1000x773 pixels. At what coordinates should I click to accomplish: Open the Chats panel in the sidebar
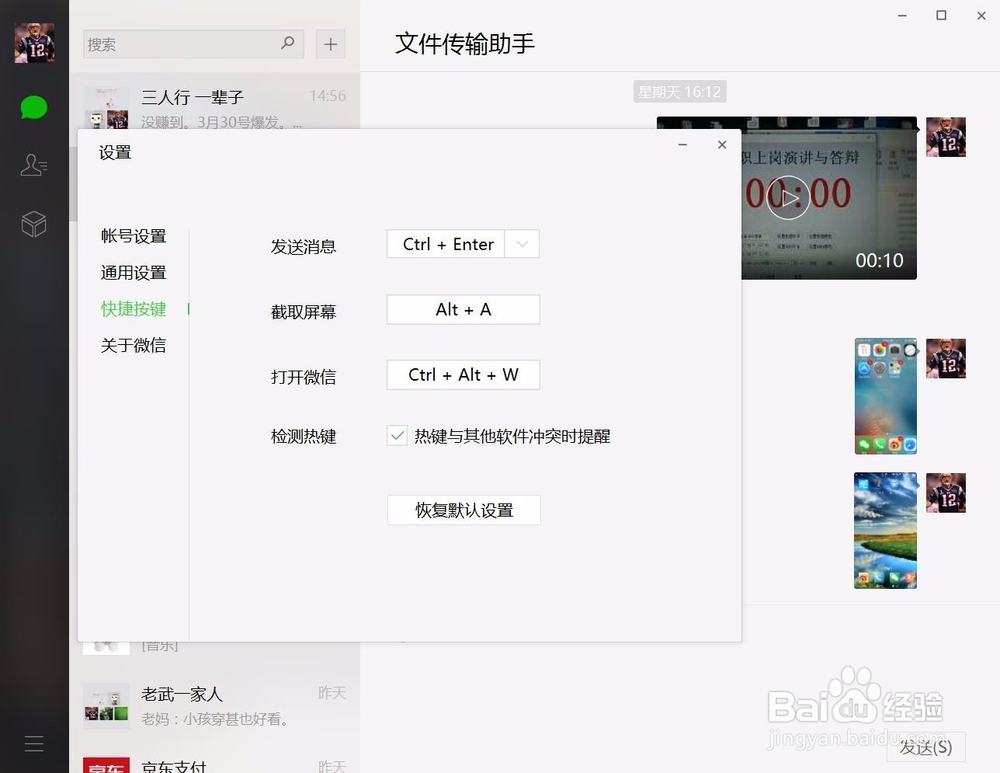click(33, 107)
